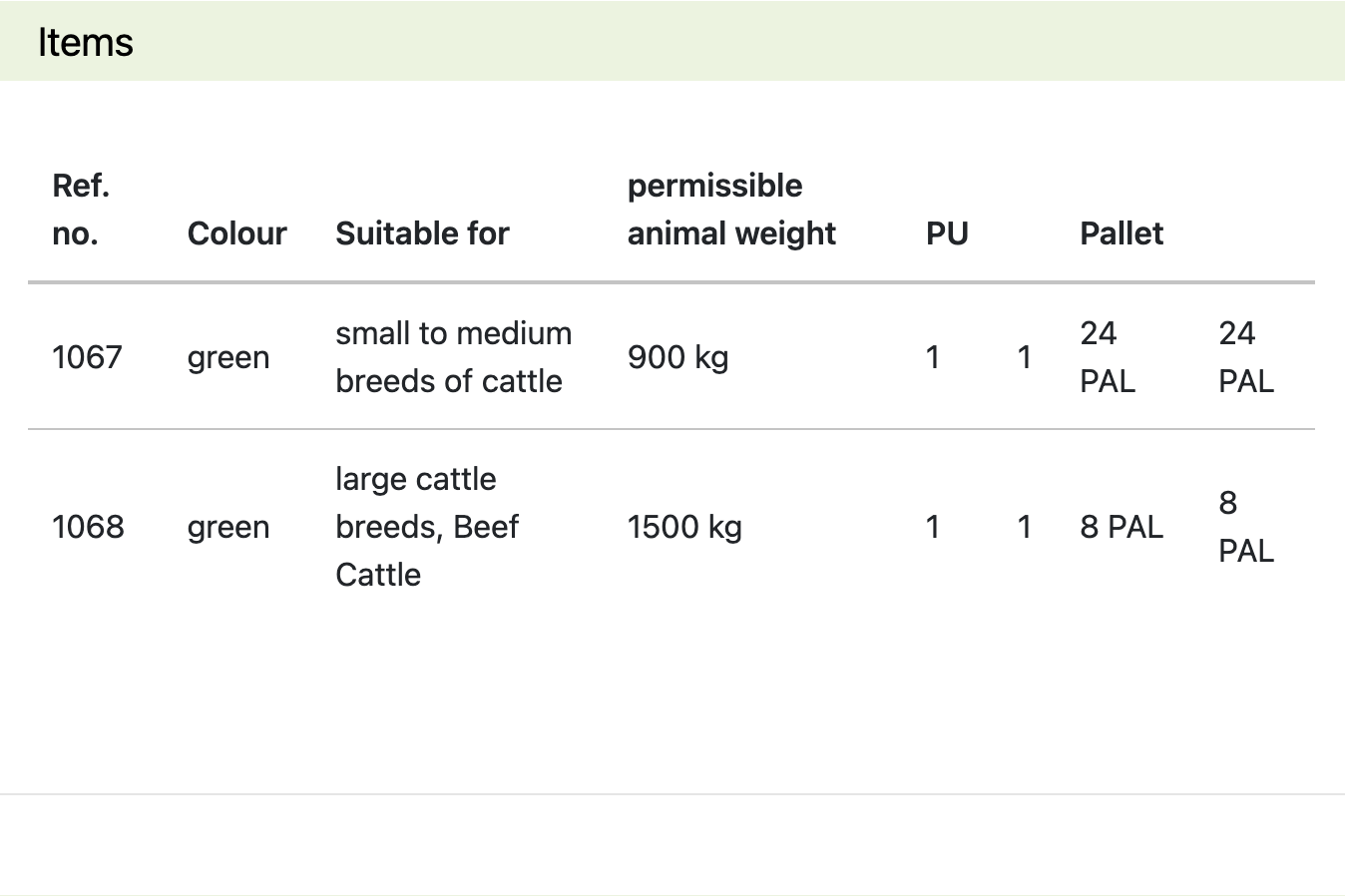
Task: Select reference number 1068
Action: [x=88, y=527]
